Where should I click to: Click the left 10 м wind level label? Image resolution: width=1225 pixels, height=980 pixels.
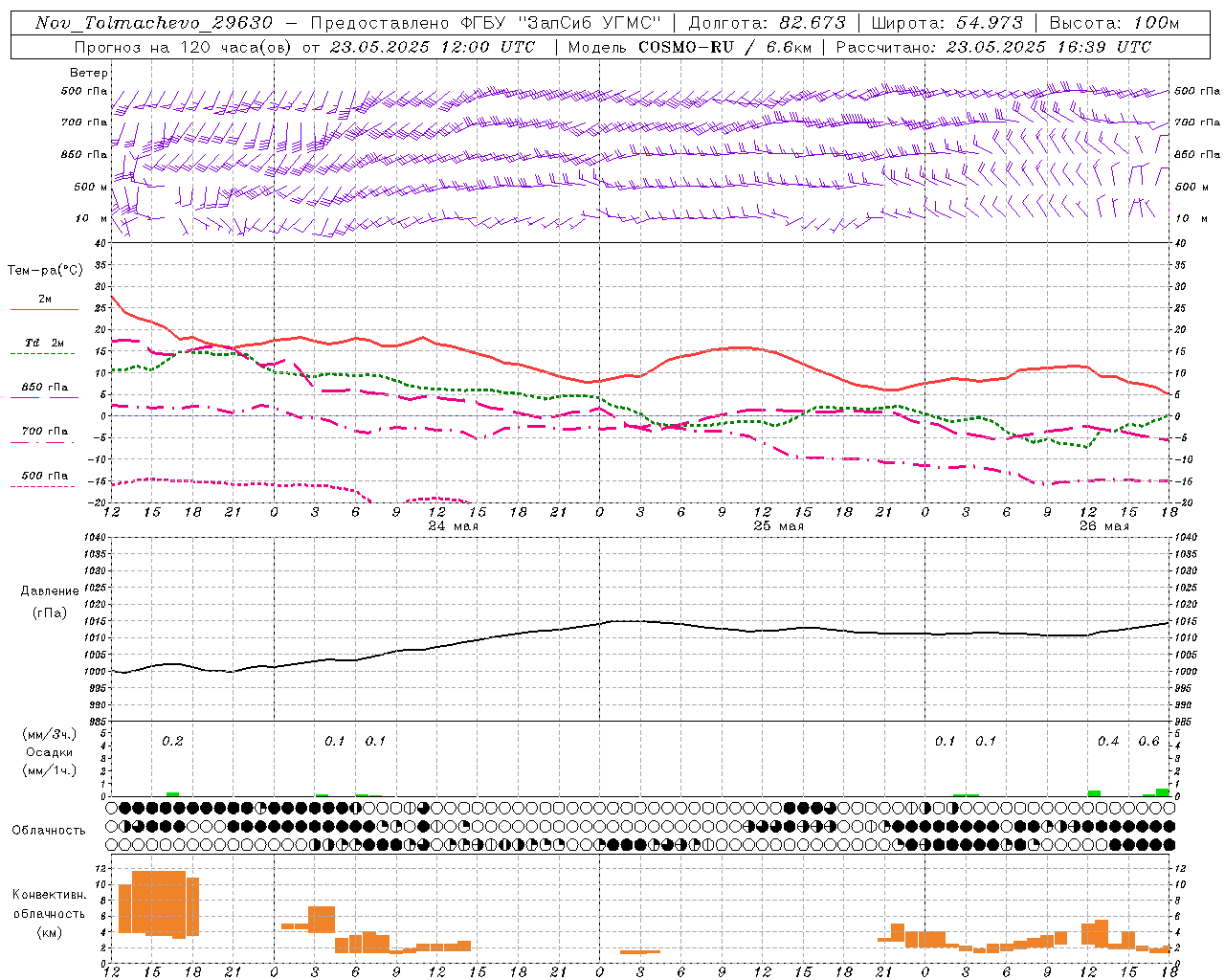(92, 218)
